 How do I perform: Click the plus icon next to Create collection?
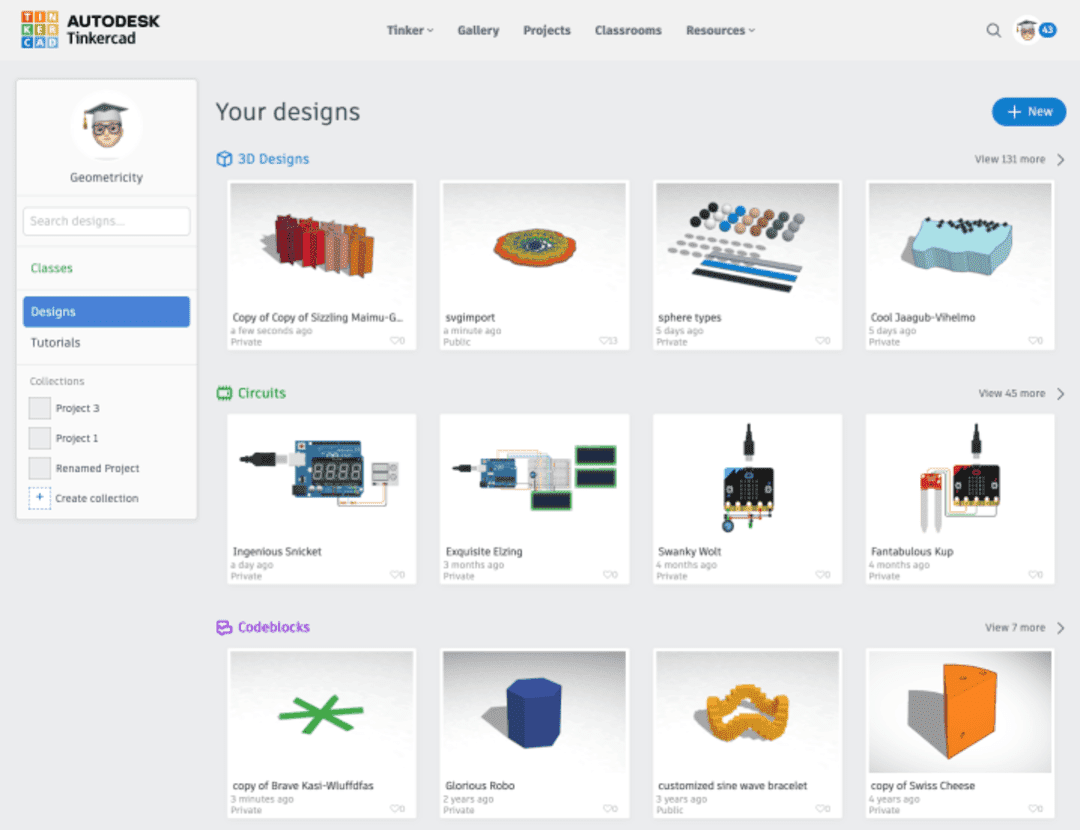pos(39,498)
